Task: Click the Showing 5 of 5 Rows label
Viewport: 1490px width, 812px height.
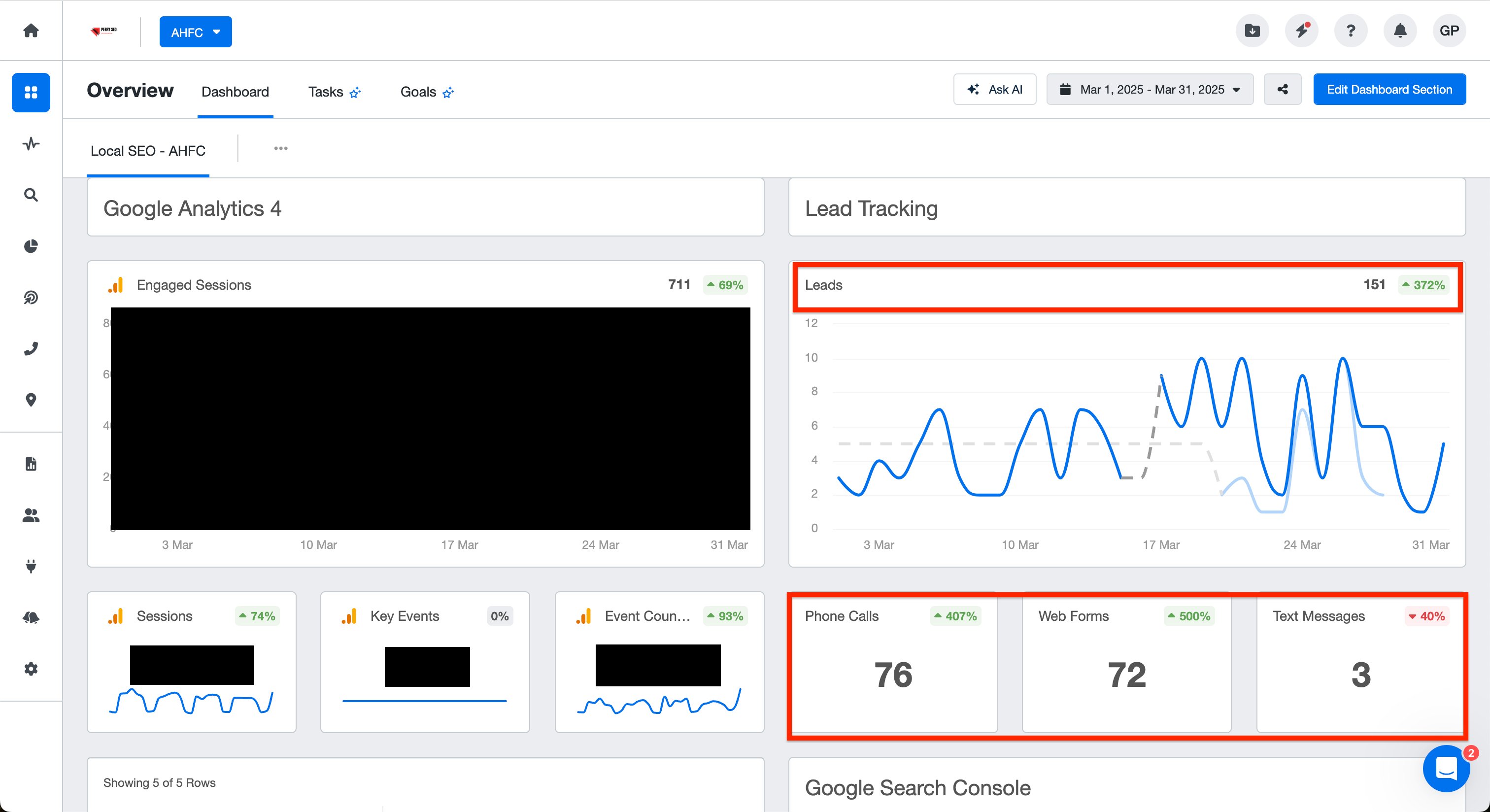Action: pos(160,783)
